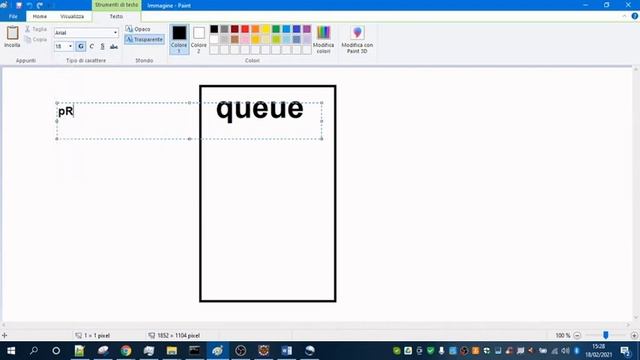Pick the gray color swatch in top row
The image size is (640, 360).
tap(224, 29)
